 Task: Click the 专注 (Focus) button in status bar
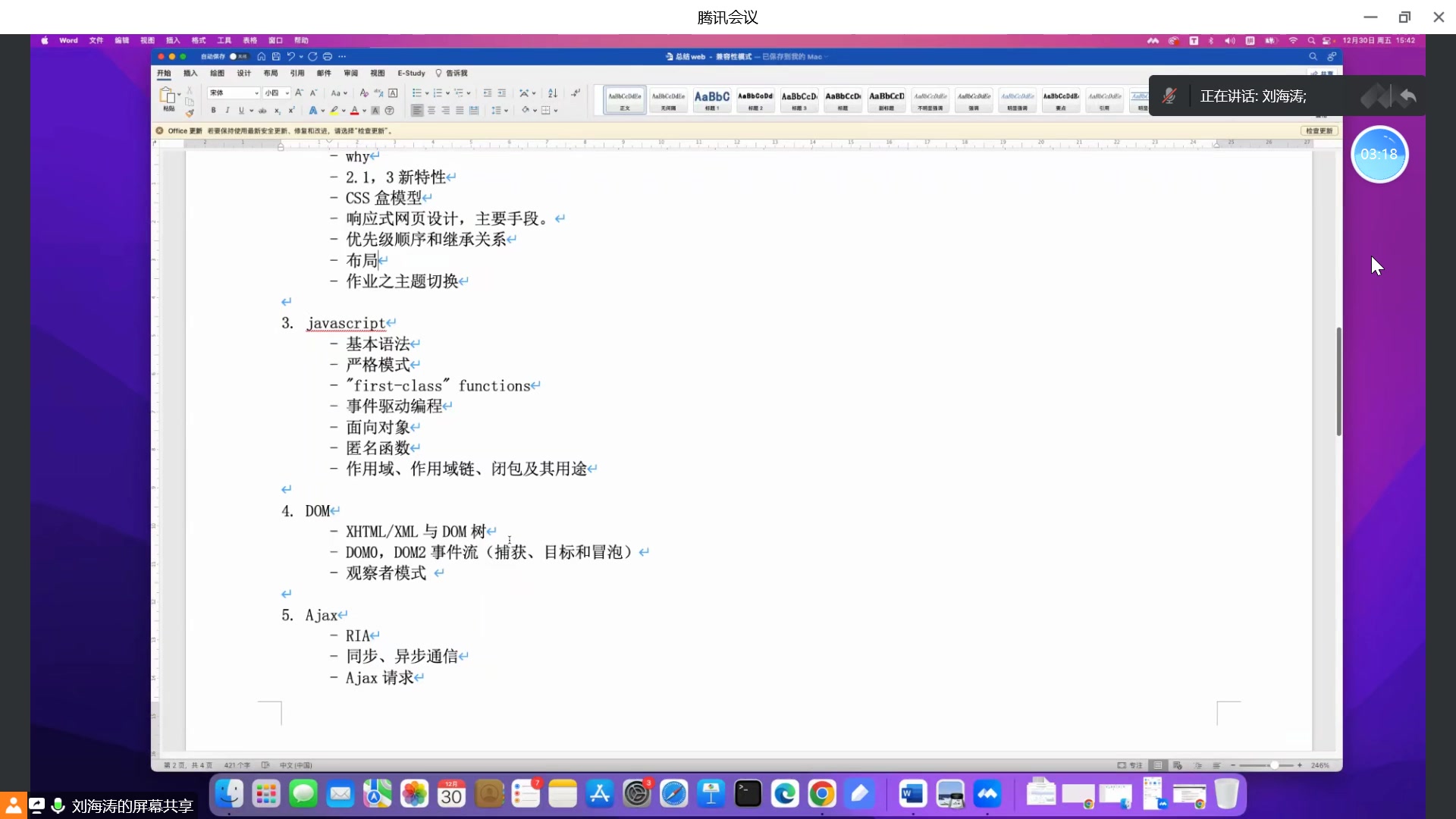tap(1130, 765)
